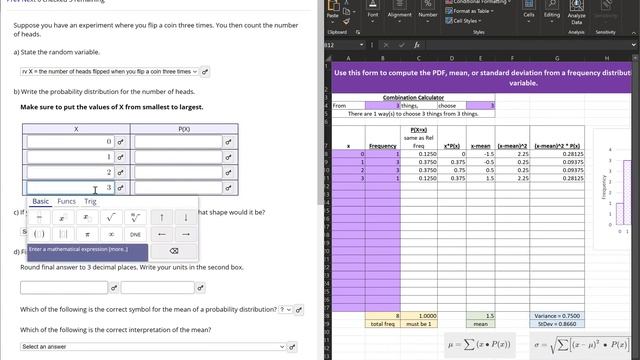The width and height of the screenshot is (640, 360).
Task: Switch to the Trig keypad tab
Action: coord(90,201)
